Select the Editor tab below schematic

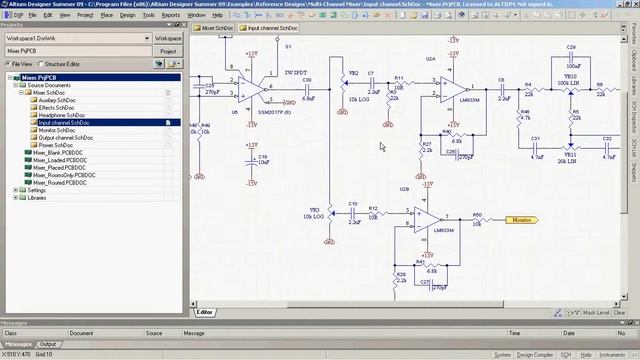coord(204,313)
